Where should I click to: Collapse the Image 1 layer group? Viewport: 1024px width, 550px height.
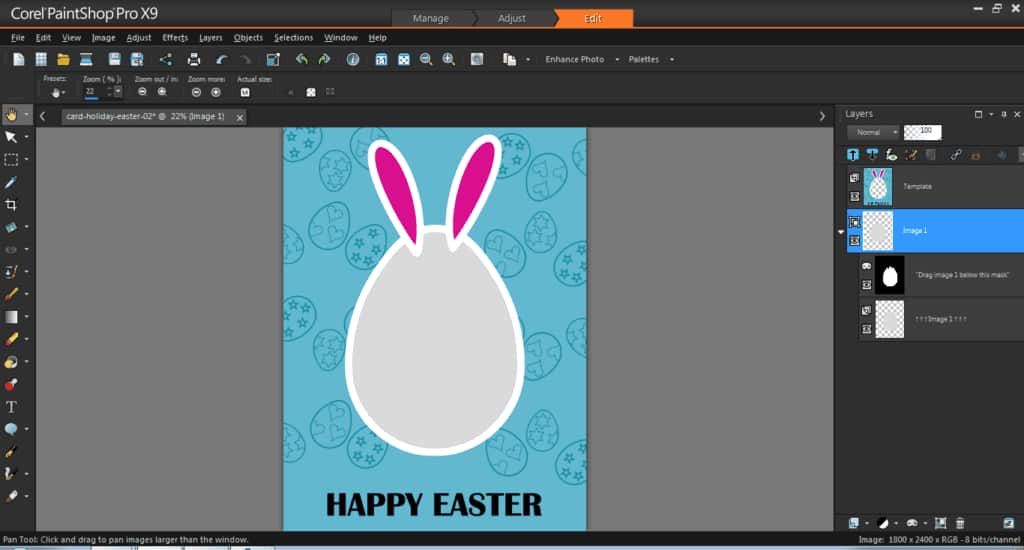pyautogui.click(x=841, y=231)
